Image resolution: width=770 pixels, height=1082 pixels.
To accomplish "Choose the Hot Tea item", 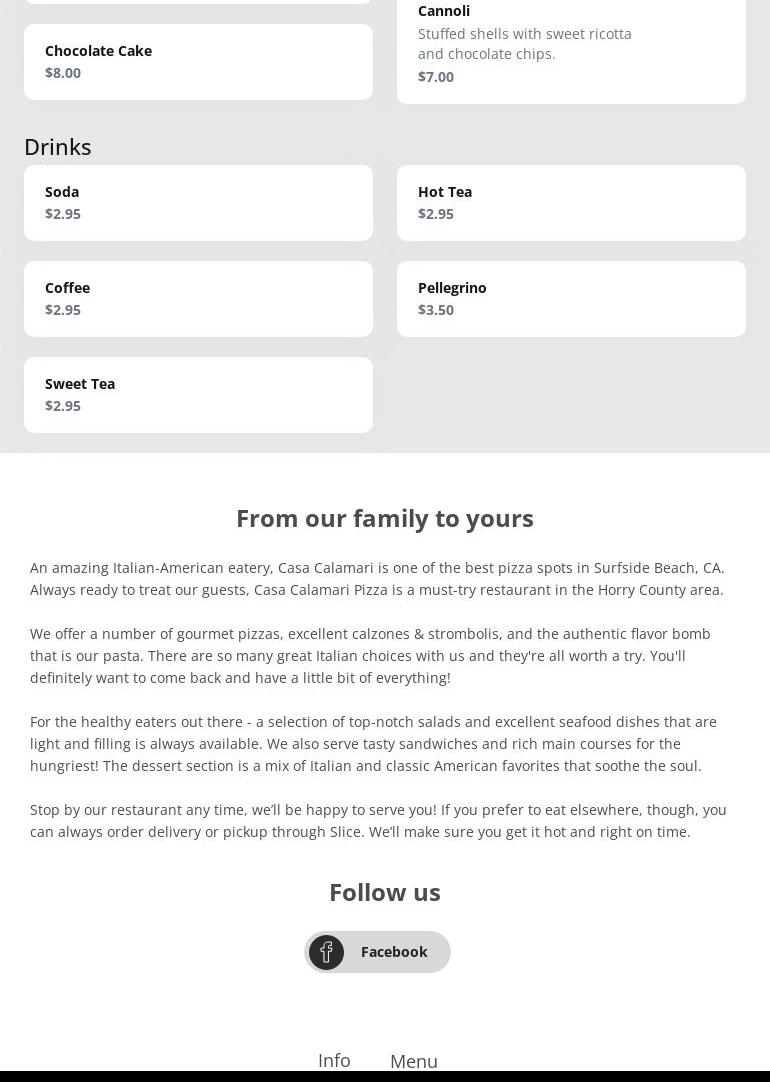I will (571, 203).
